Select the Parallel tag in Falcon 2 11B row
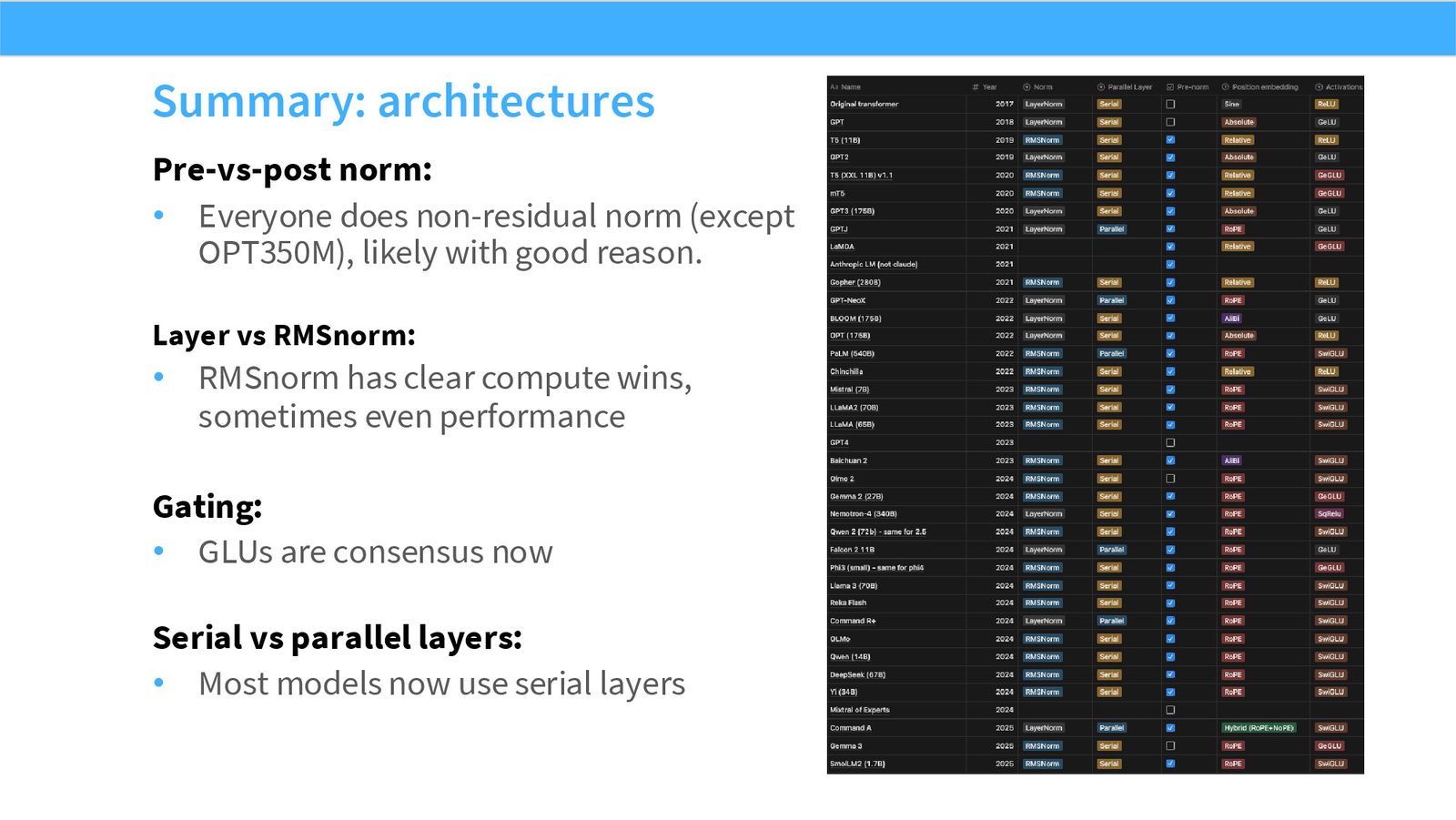 (x=1111, y=550)
